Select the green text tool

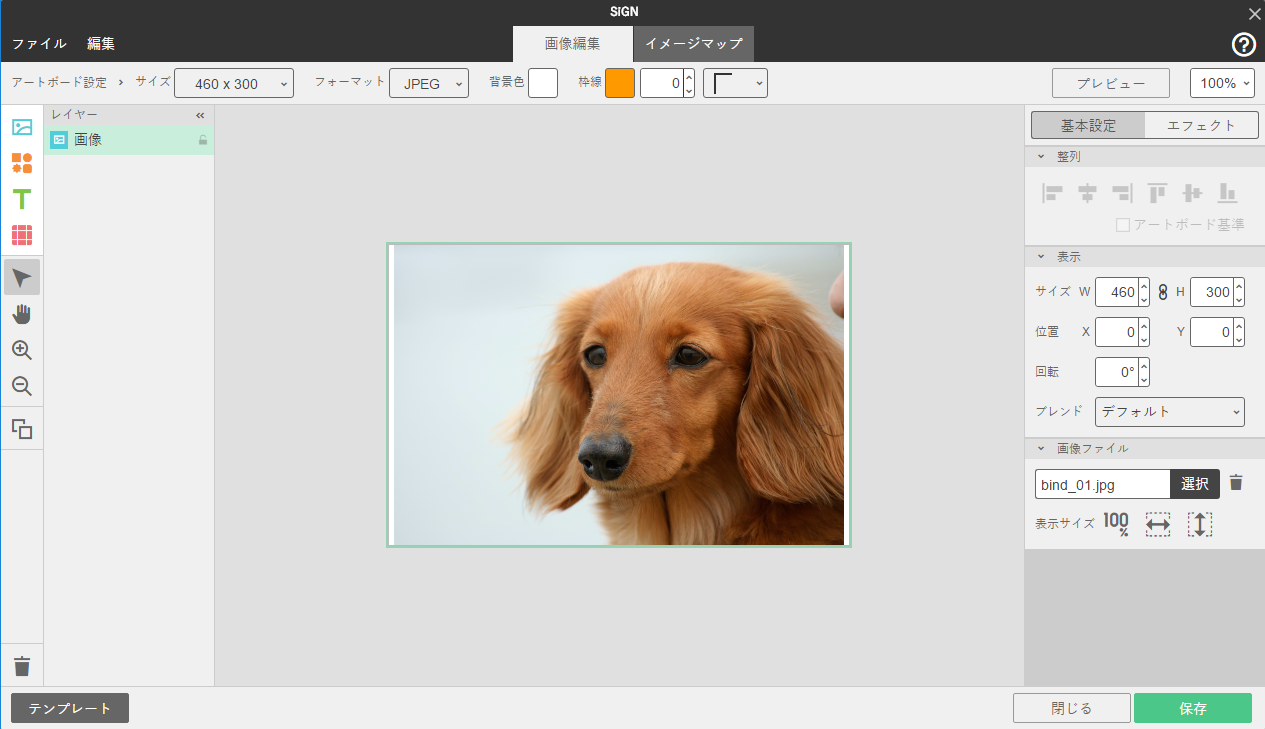pos(22,199)
